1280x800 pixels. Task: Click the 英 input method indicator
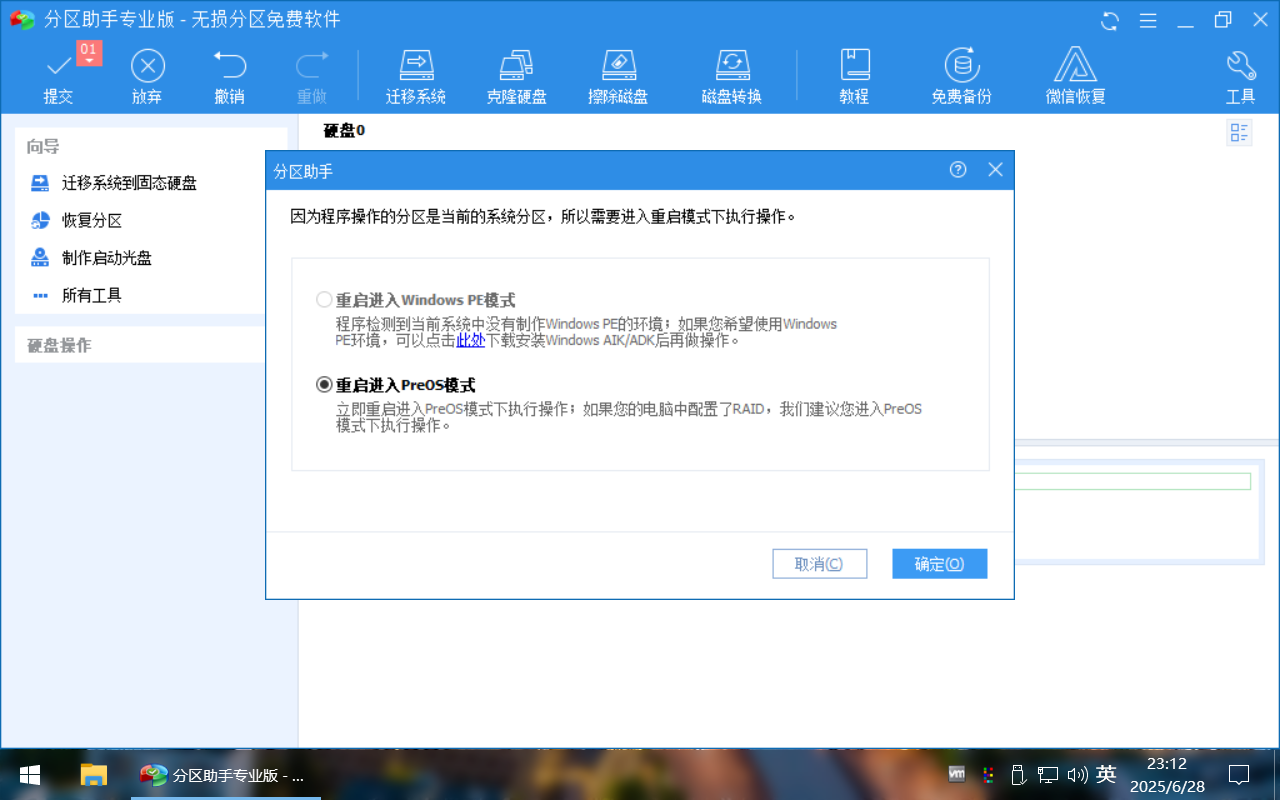click(1106, 774)
